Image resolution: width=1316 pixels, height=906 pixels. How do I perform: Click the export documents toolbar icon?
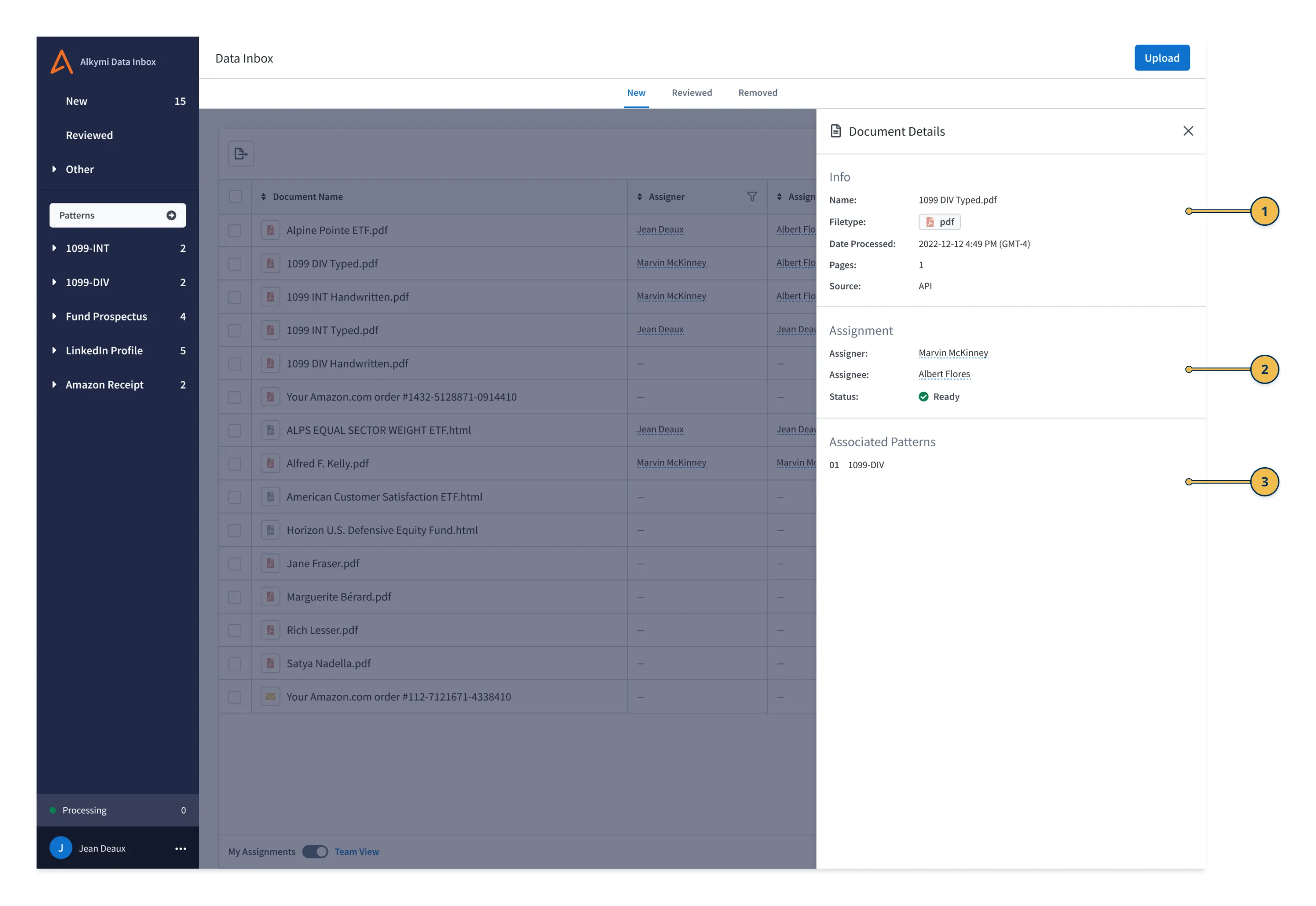click(x=241, y=154)
